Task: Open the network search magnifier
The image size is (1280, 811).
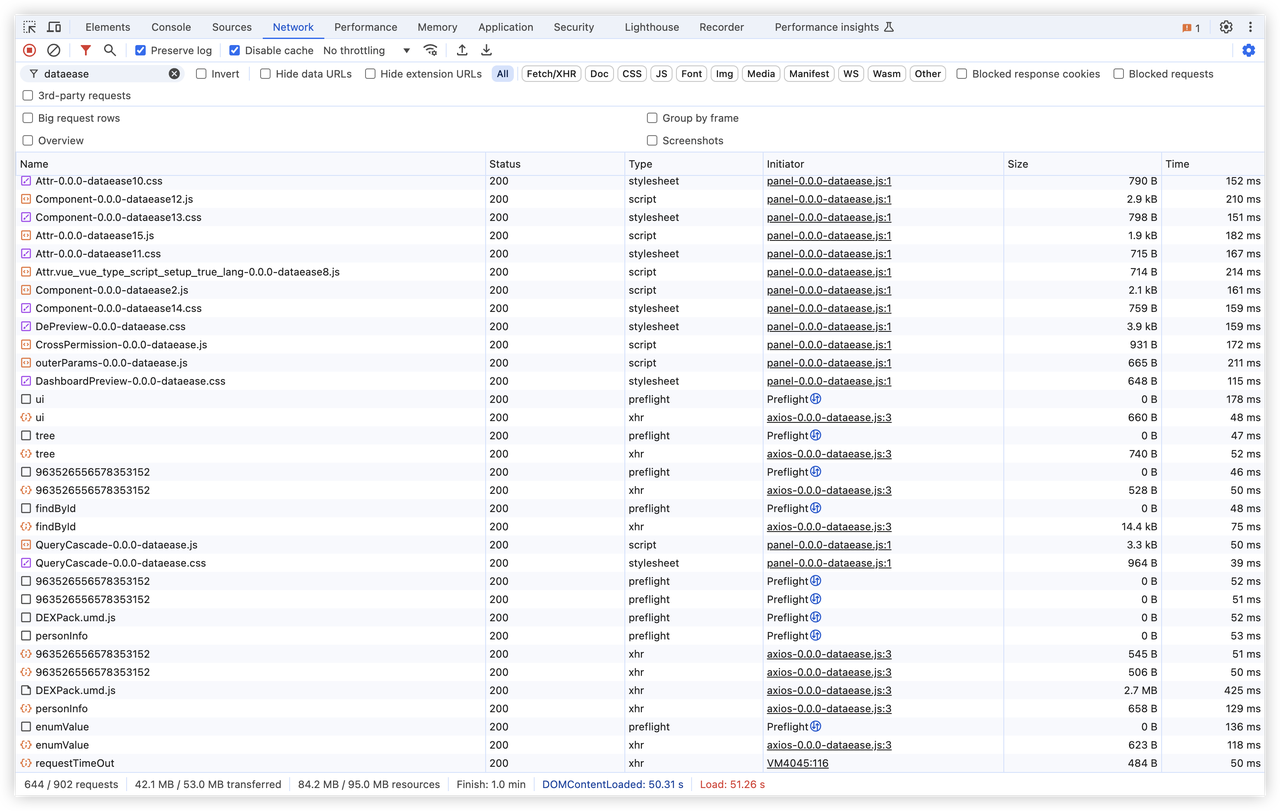Action: (110, 50)
